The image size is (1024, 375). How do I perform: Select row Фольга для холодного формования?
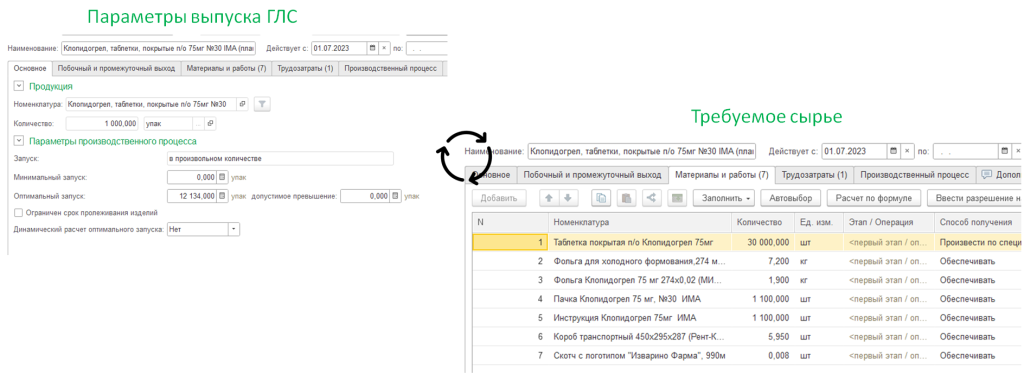pyautogui.click(x=747, y=261)
